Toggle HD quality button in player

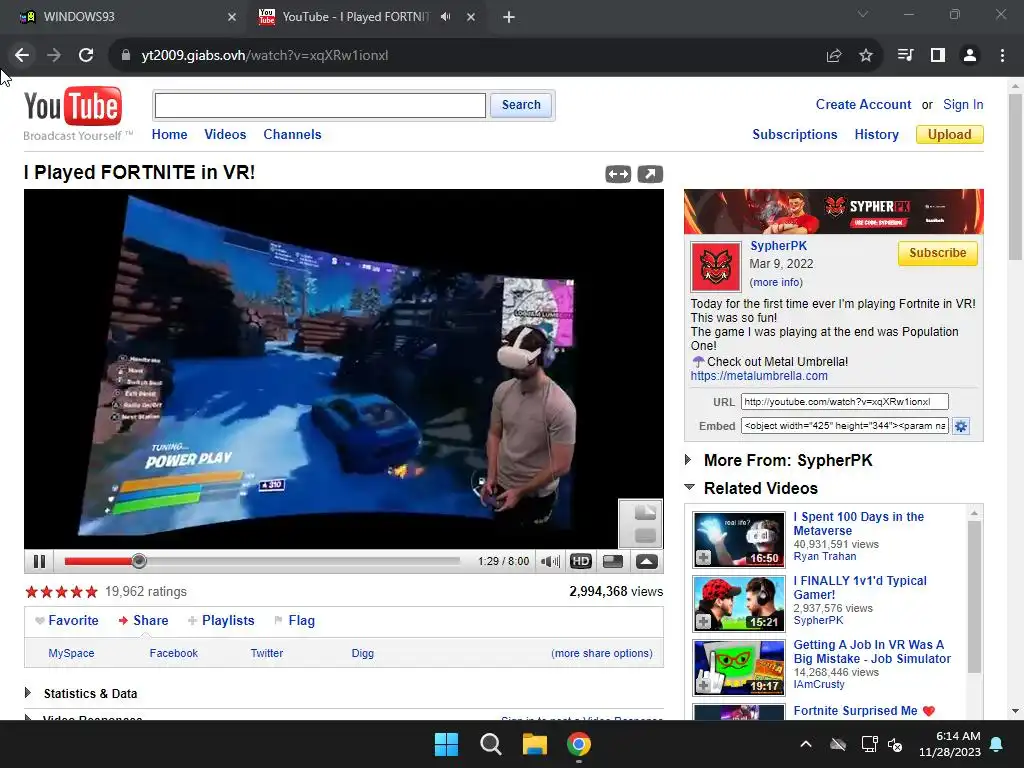pos(581,562)
